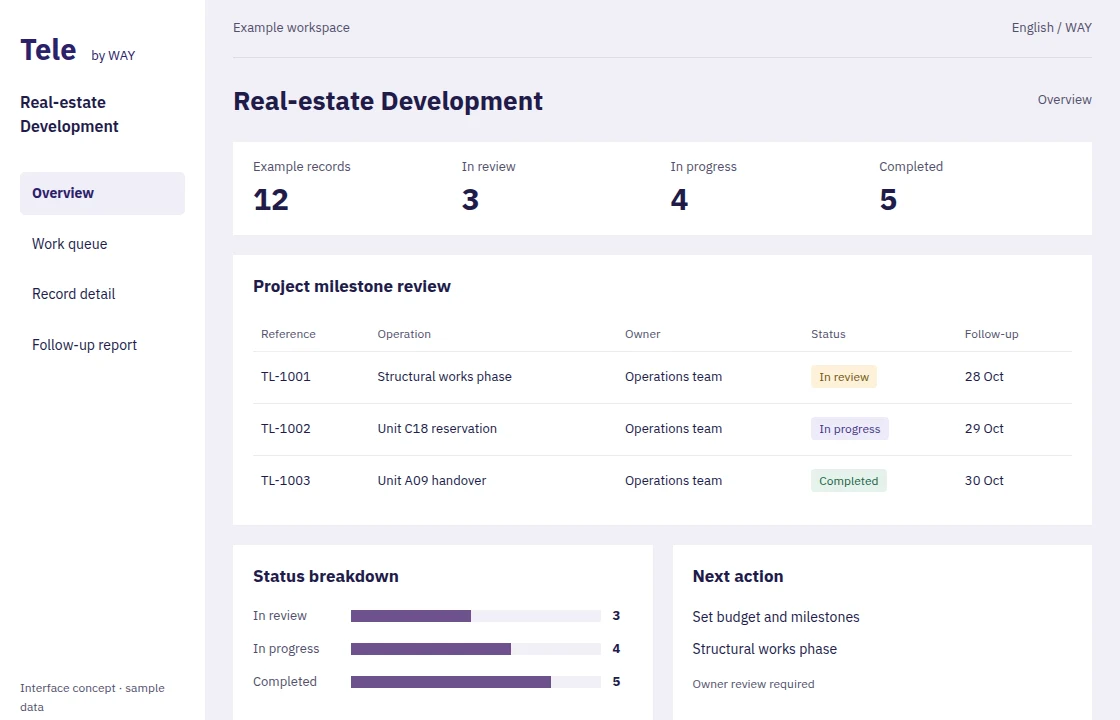
Task: Open record TL-1003
Action: 286,481
